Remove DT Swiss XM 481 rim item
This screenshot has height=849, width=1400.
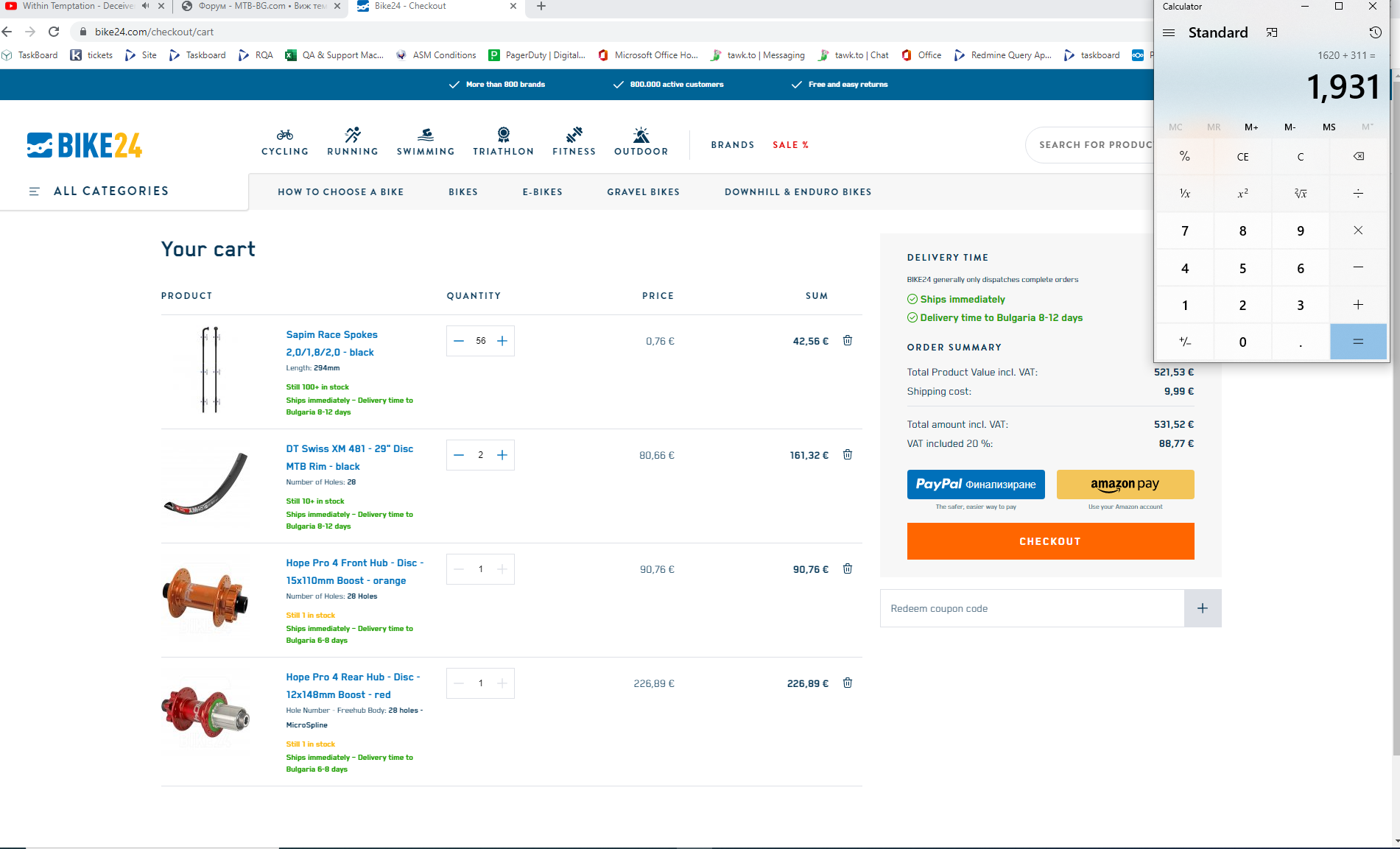click(x=848, y=455)
